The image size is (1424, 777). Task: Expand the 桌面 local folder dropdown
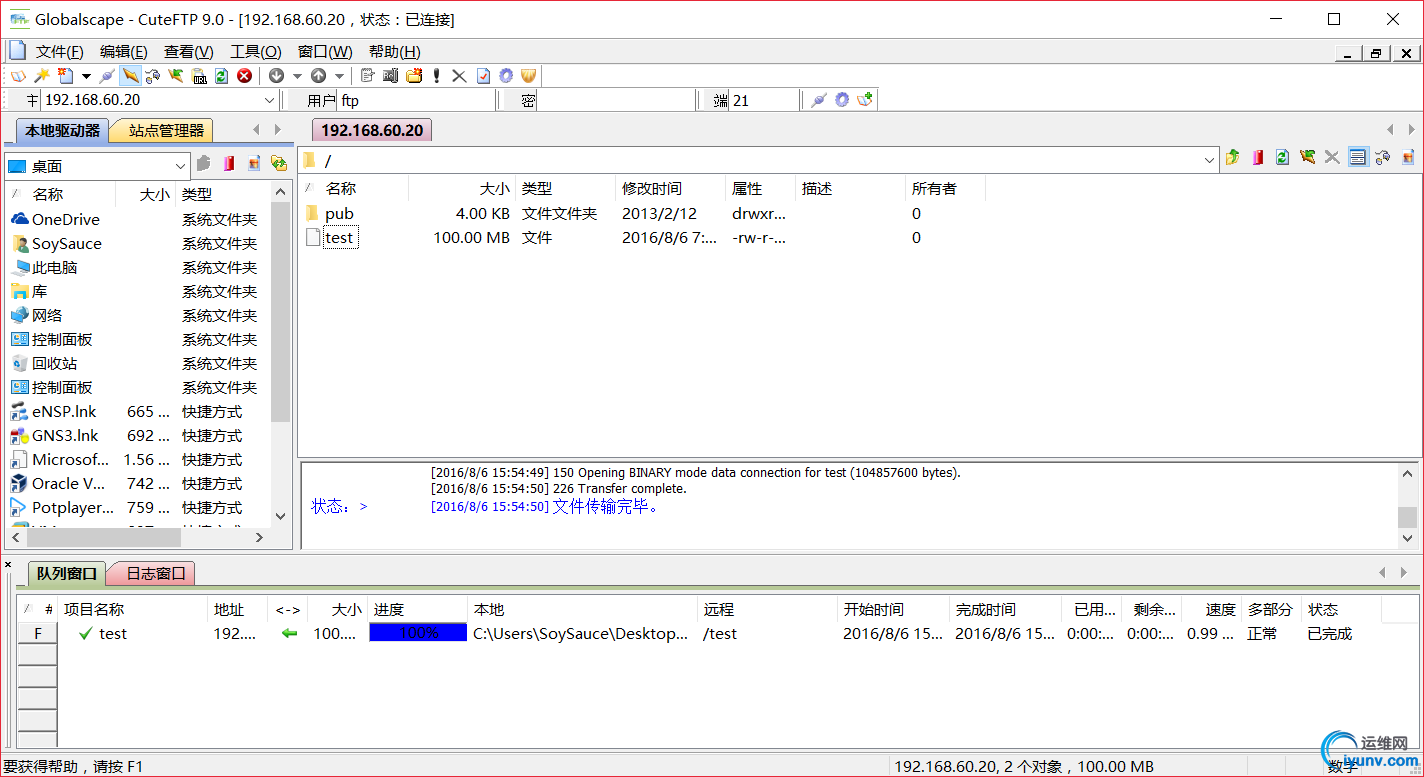(180, 166)
